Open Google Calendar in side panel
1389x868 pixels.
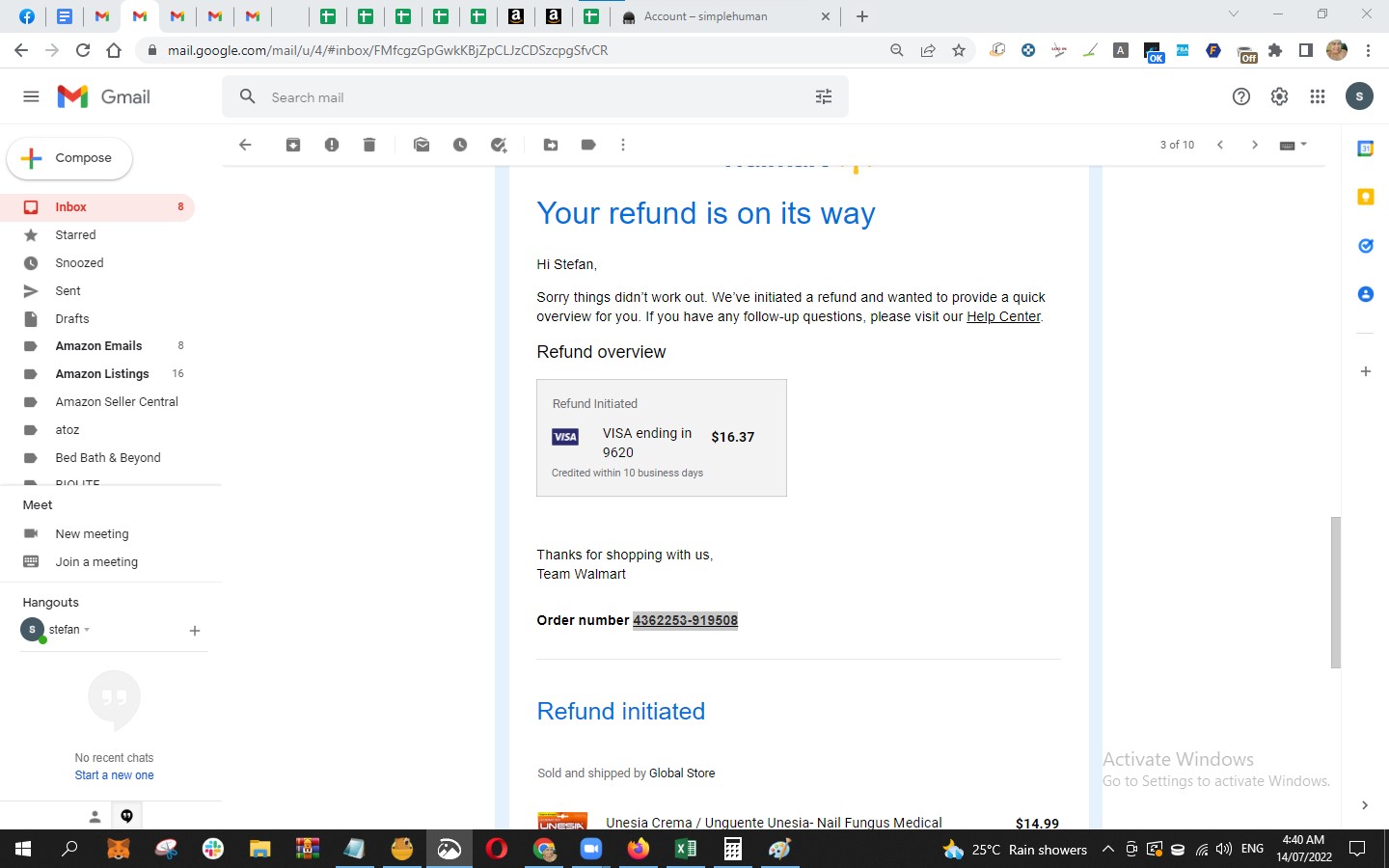[1366, 149]
